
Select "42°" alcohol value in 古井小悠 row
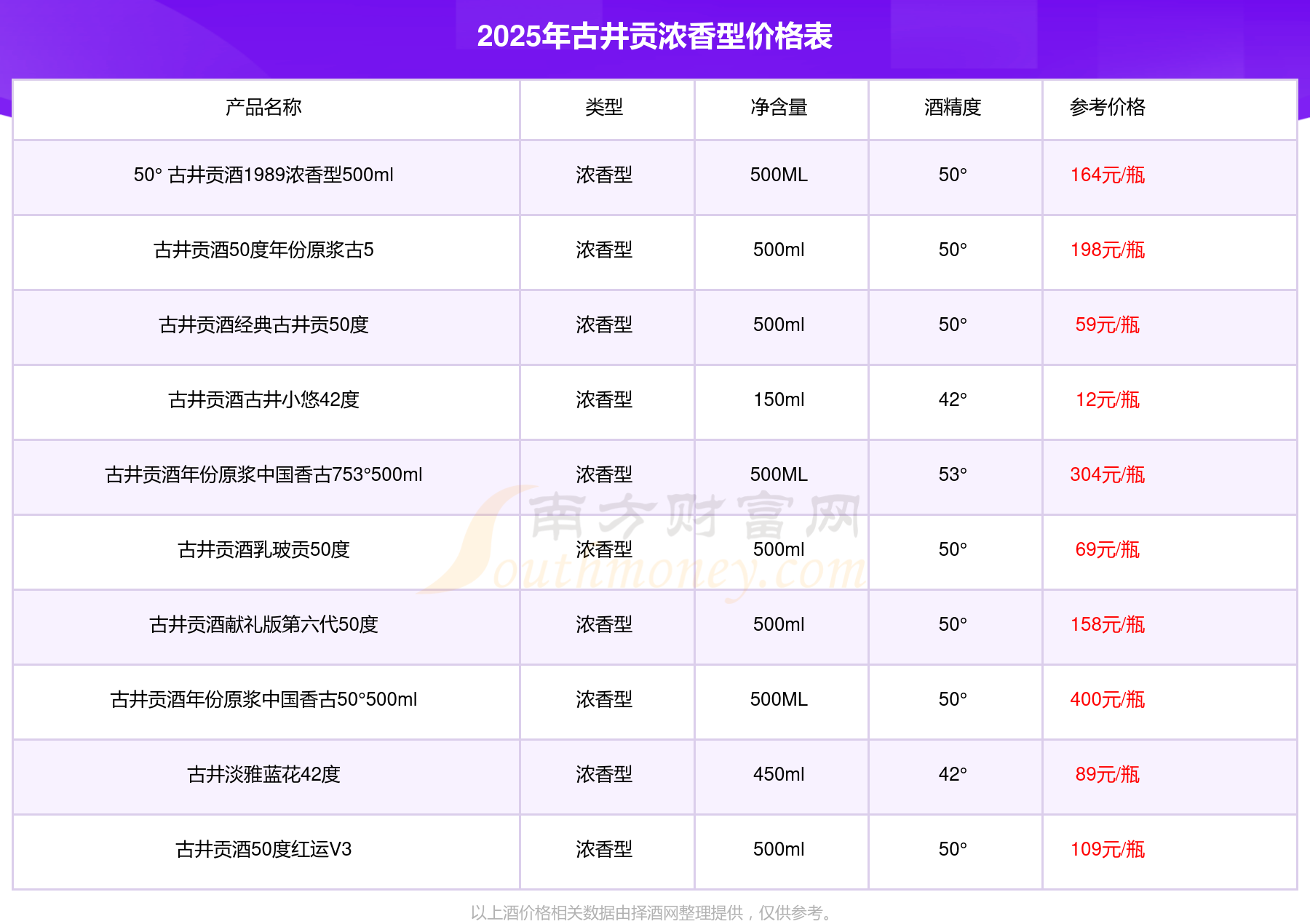(x=953, y=400)
